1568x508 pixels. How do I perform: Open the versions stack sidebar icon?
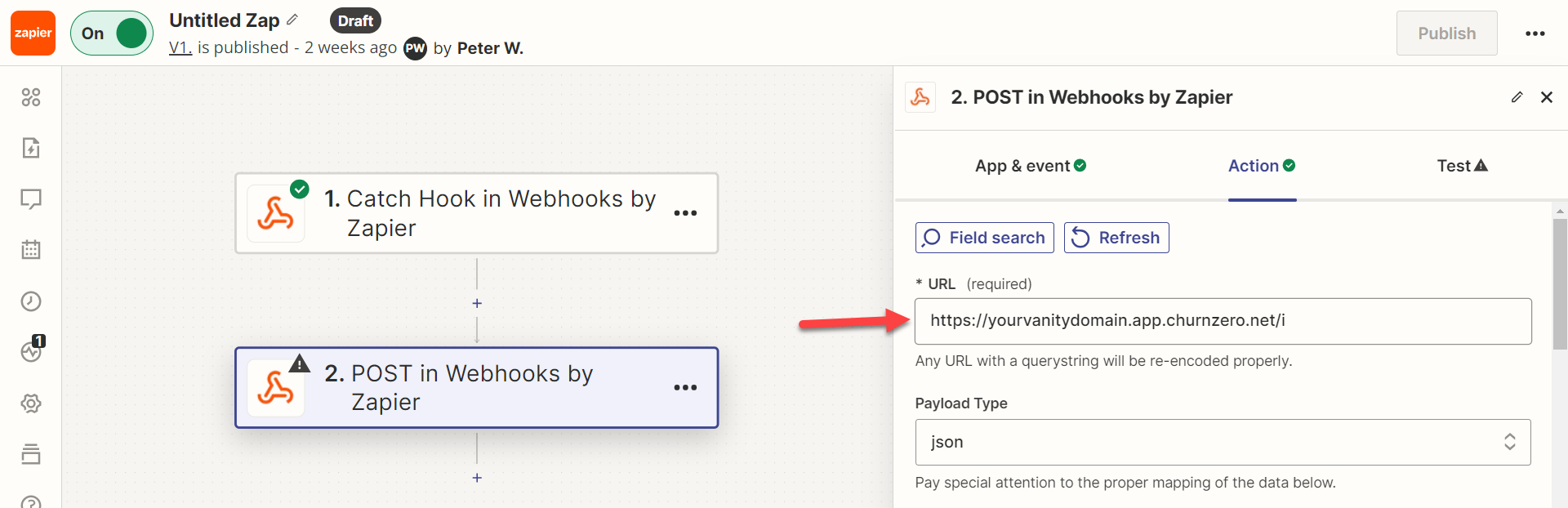coord(31,454)
